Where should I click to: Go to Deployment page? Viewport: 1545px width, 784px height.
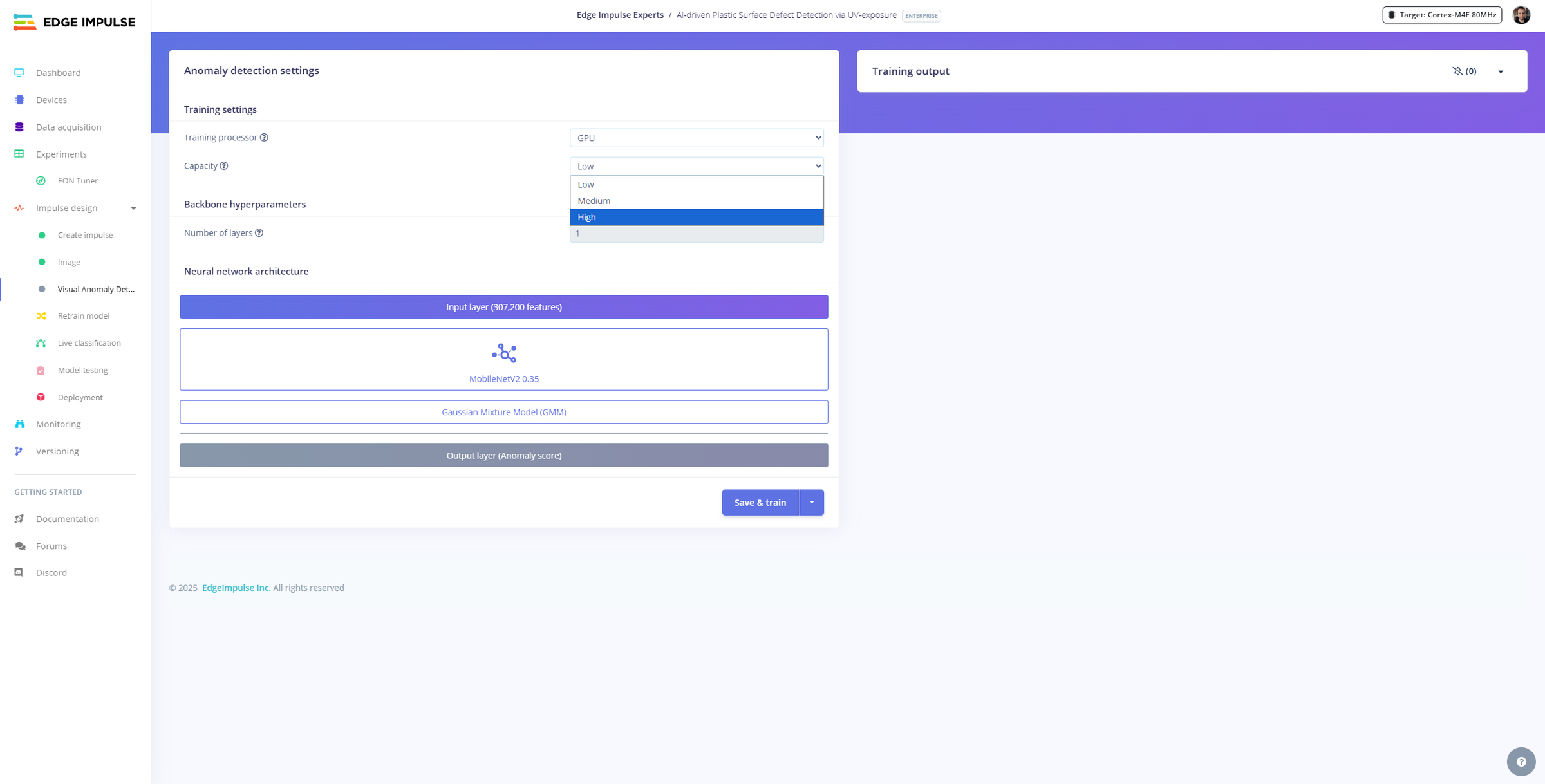tap(80, 397)
